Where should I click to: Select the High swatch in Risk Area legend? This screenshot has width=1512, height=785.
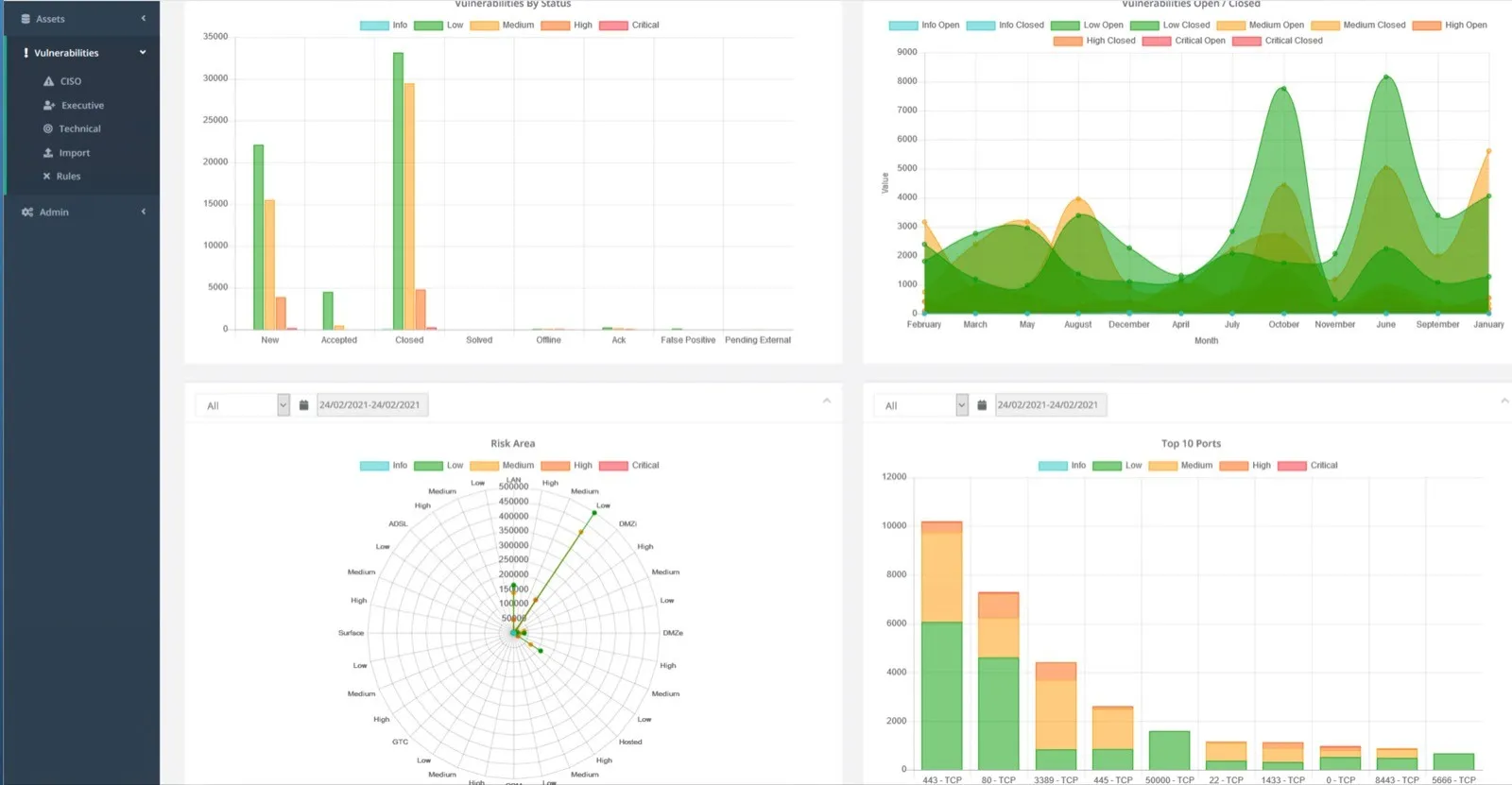[556, 466]
